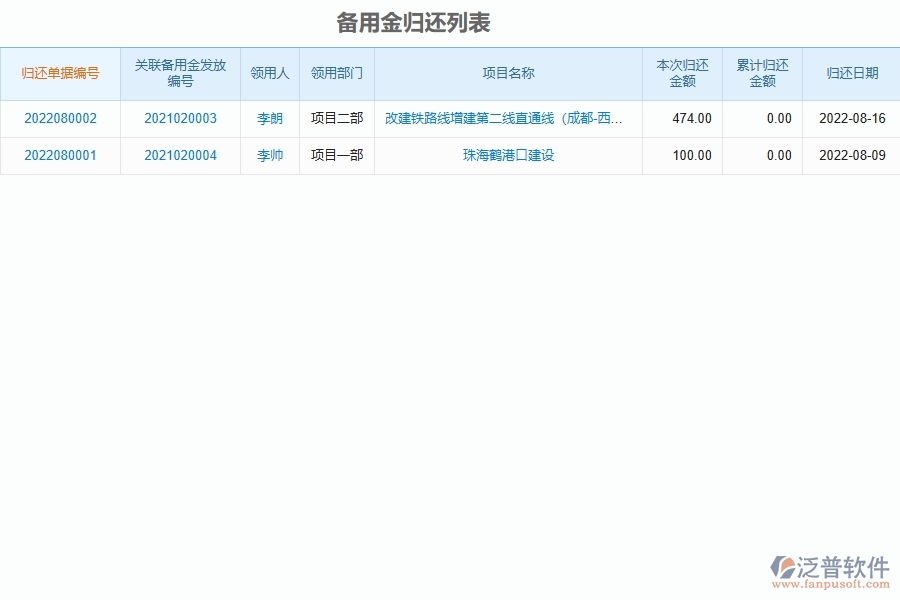This screenshot has width=900, height=600.
Task: Click the 关联备用金发放编号 column header
Action: [x=180, y=73]
